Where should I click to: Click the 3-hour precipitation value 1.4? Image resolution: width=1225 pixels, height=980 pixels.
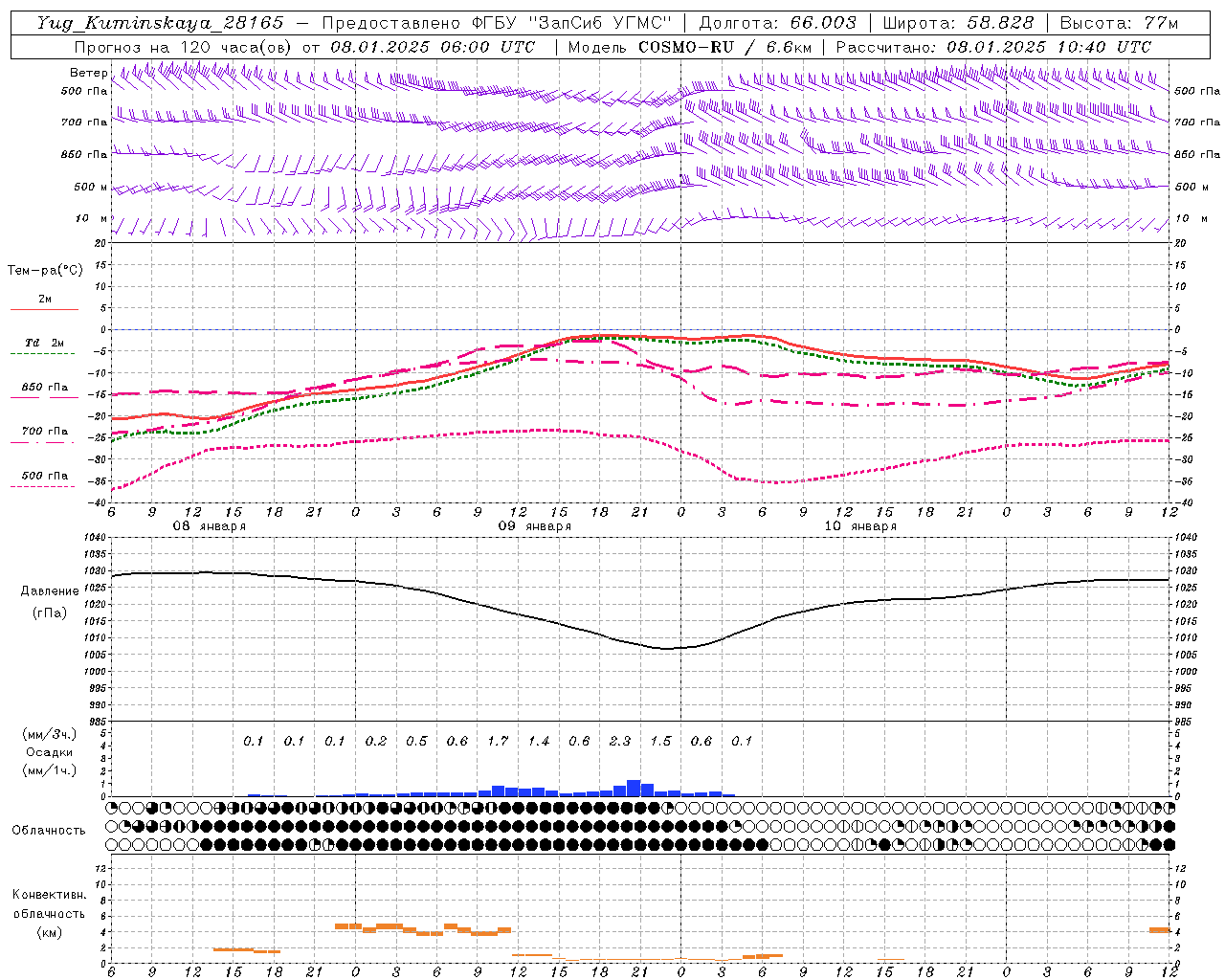[539, 741]
